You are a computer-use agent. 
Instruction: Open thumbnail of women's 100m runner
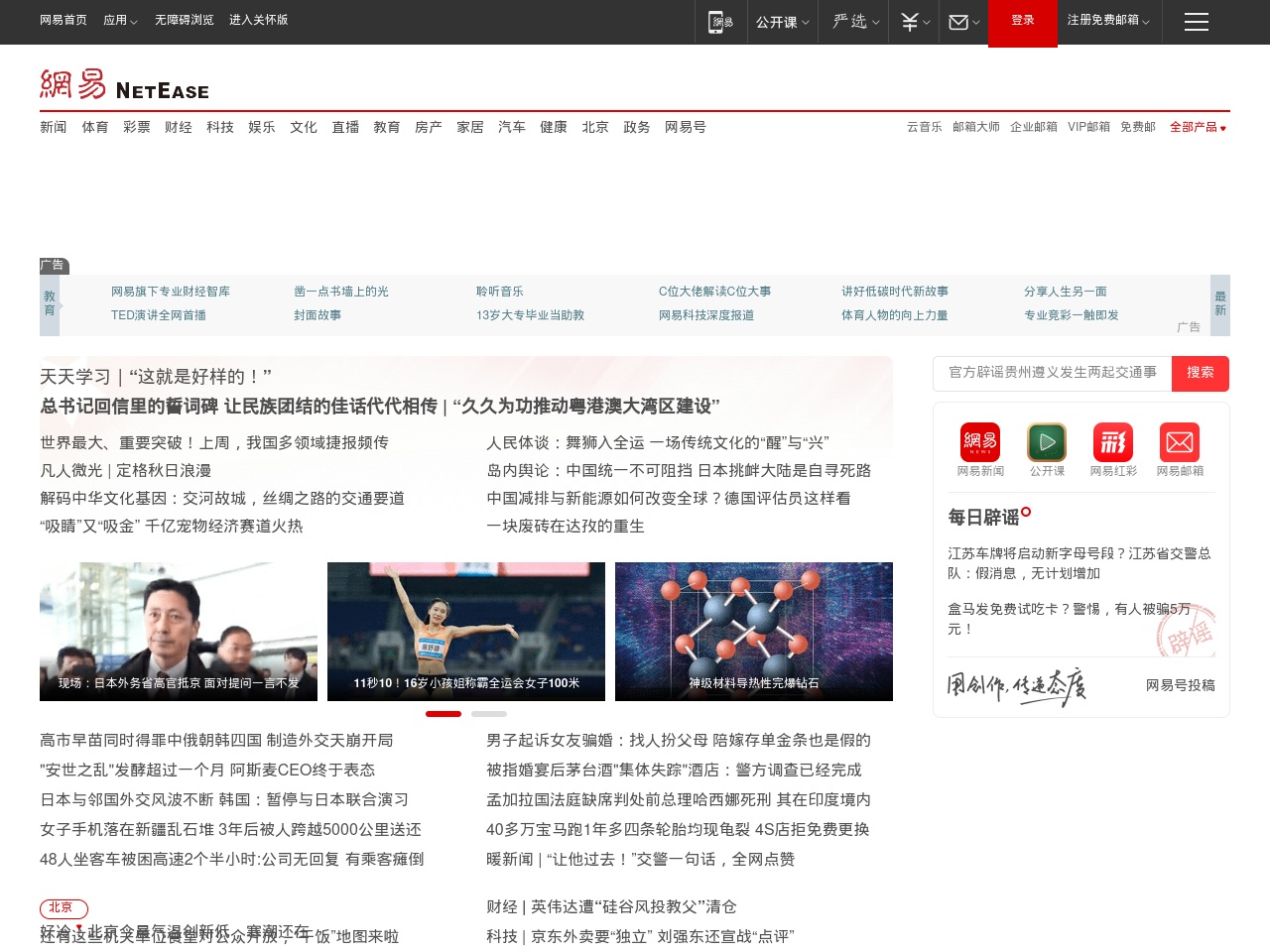(466, 632)
